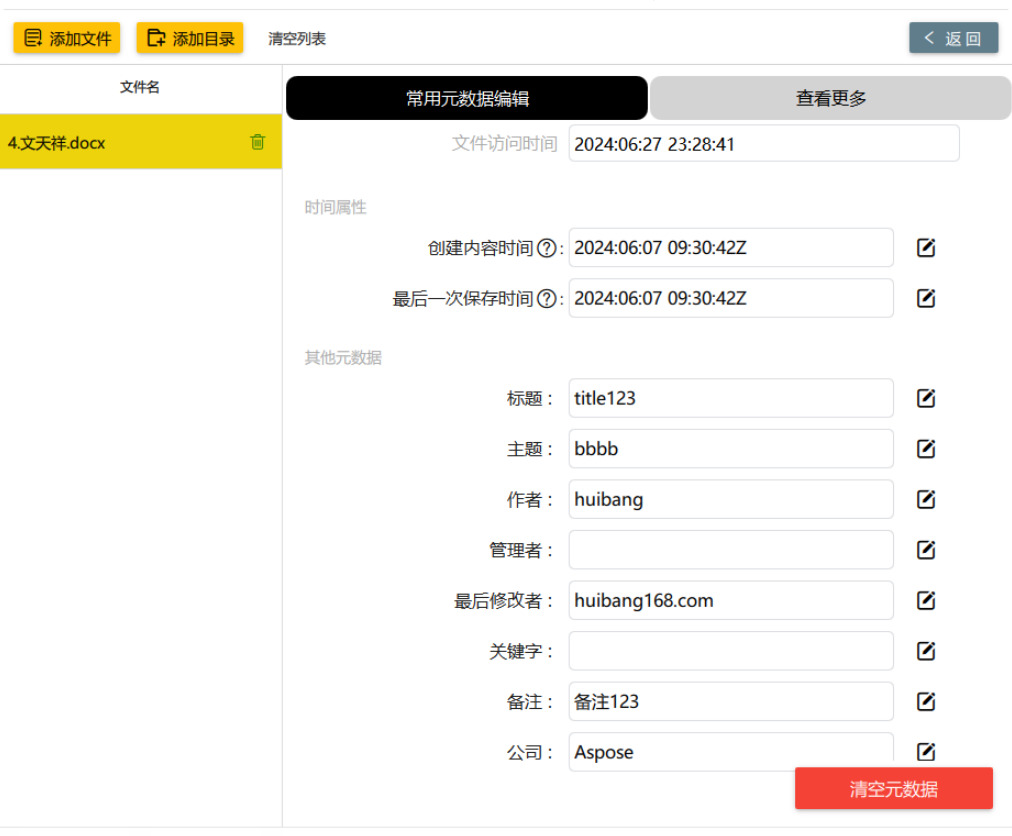Image resolution: width=1012 pixels, height=836 pixels.
Task: Switch to the 常用元数据编辑 tab
Action: pyautogui.click(x=467, y=98)
